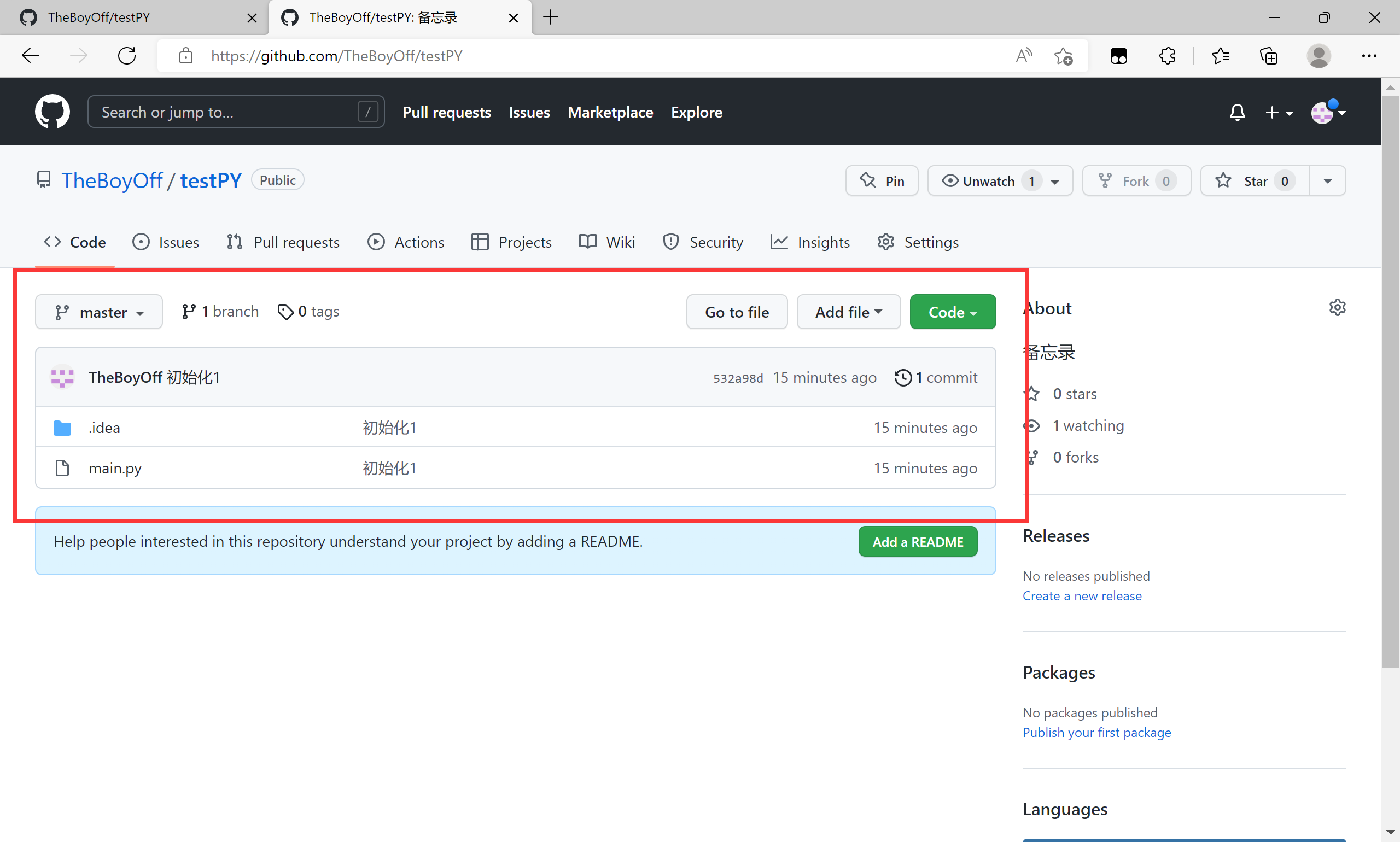The image size is (1400, 842).
Task: Open the Add file dropdown
Action: 848,312
